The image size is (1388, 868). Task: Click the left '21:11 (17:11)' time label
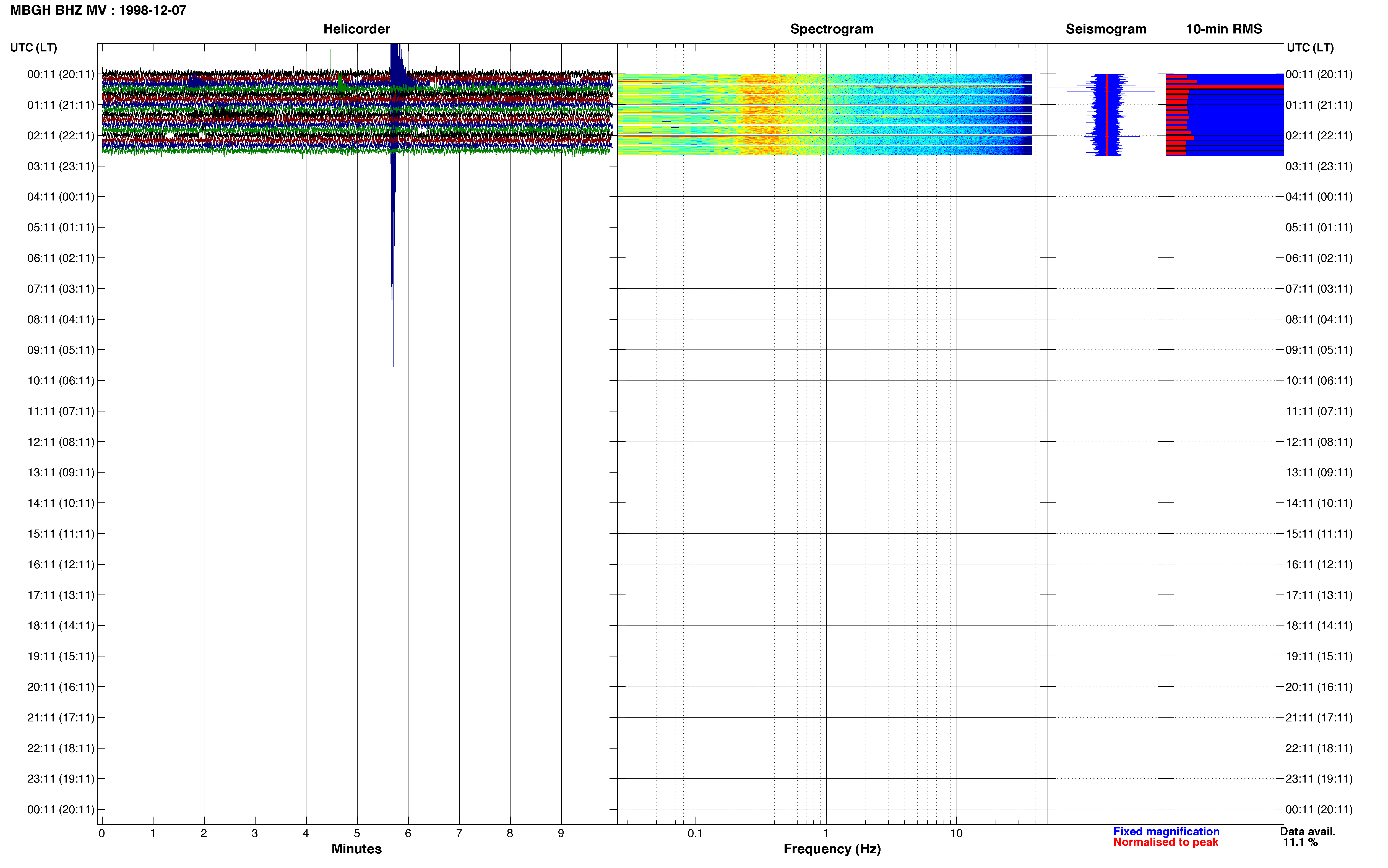point(61,717)
